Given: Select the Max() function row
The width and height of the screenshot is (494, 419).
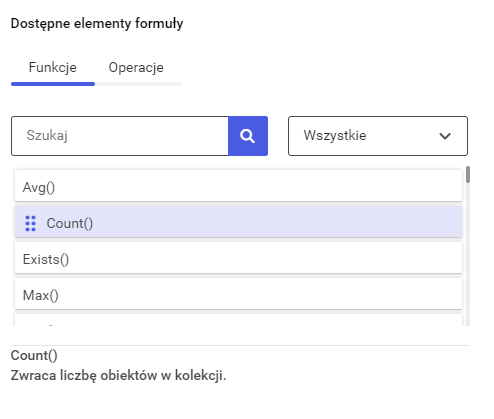Looking at the screenshot, I should [x=238, y=294].
